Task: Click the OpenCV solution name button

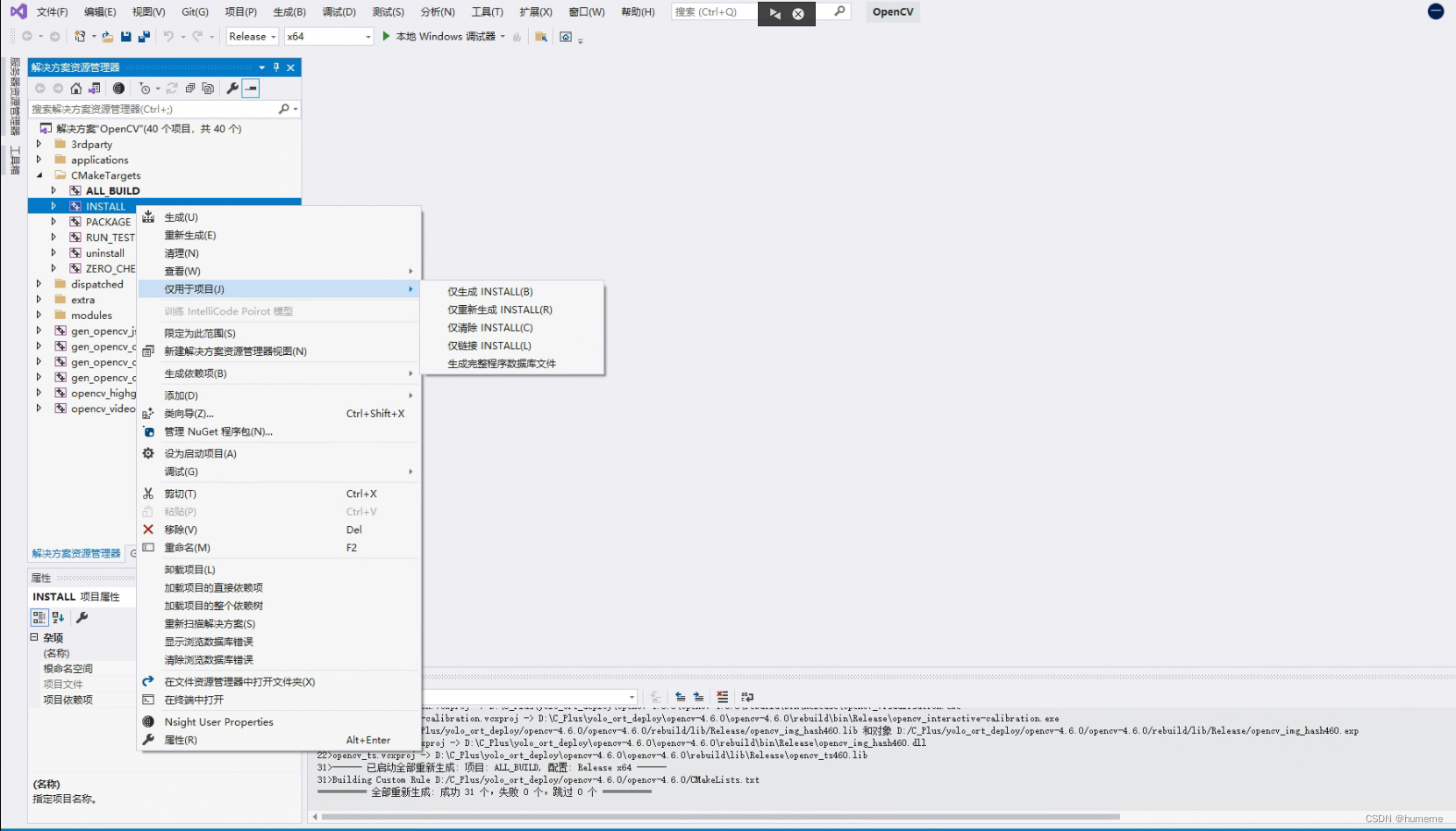Action: coord(893,11)
